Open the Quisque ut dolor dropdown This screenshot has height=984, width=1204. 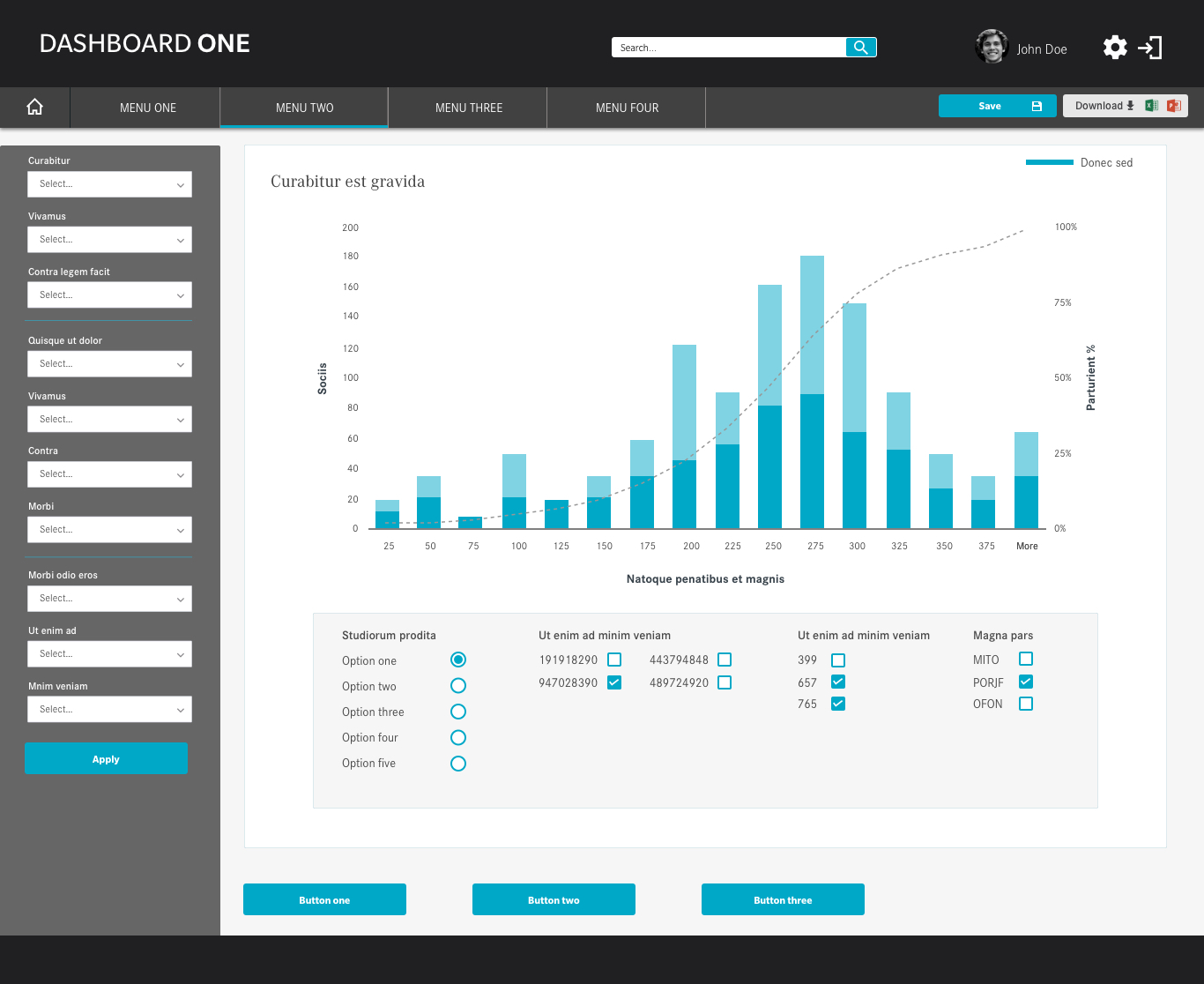(x=109, y=364)
